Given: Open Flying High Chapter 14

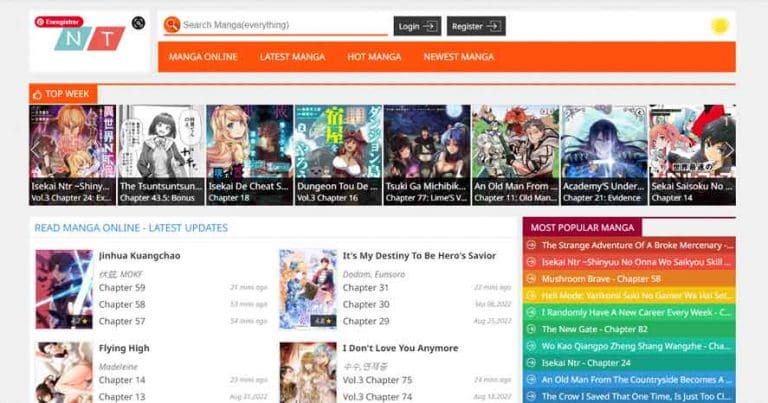Looking at the screenshot, I should pyautogui.click(x=122, y=380).
